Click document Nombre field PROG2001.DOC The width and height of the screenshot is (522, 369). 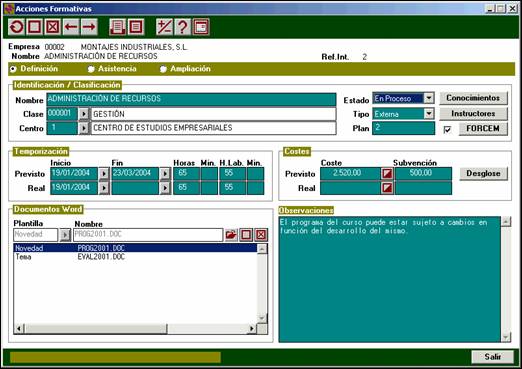pos(148,235)
